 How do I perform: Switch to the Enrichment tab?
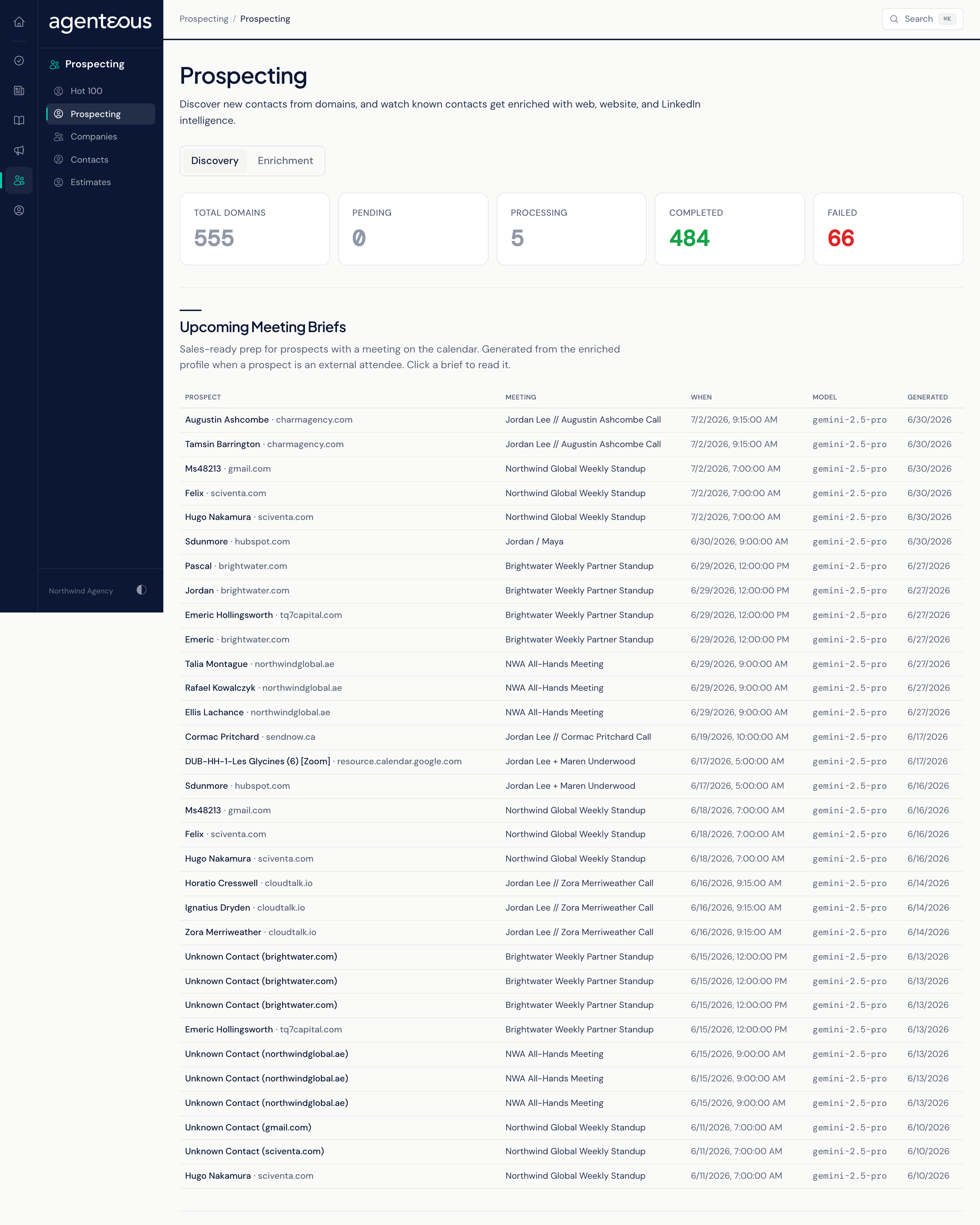point(285,161)
